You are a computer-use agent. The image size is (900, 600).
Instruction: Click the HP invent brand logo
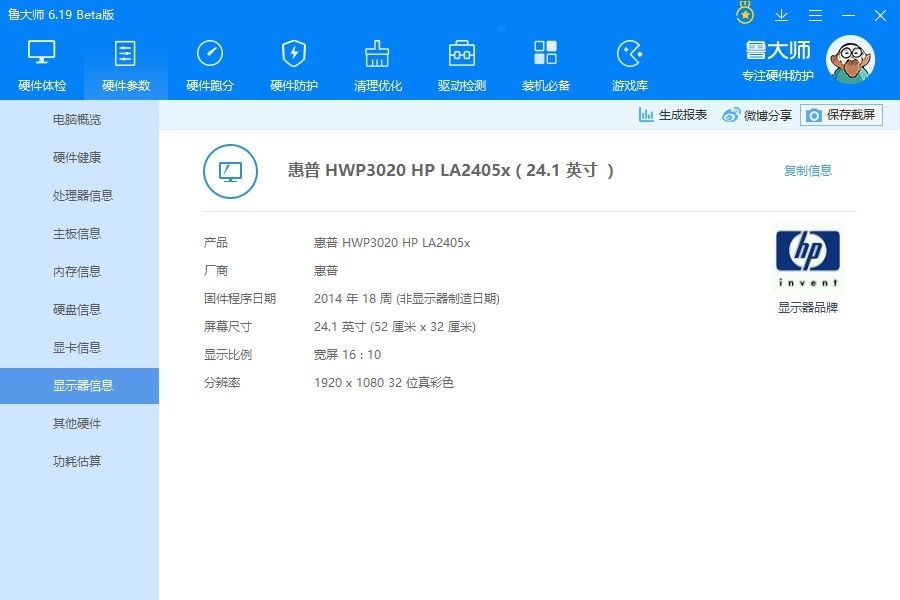click(808, 258)
